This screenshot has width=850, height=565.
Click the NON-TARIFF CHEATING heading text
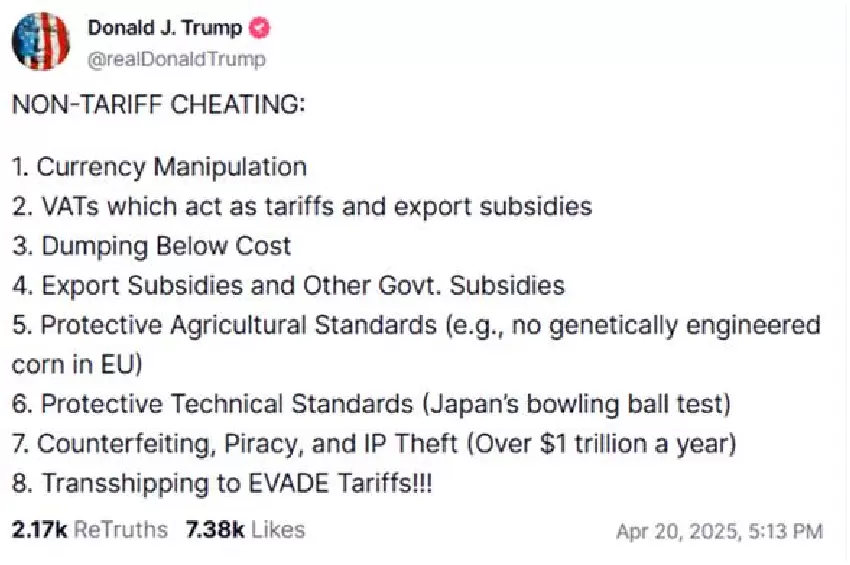pyautogui.click(x=159, y=105)
